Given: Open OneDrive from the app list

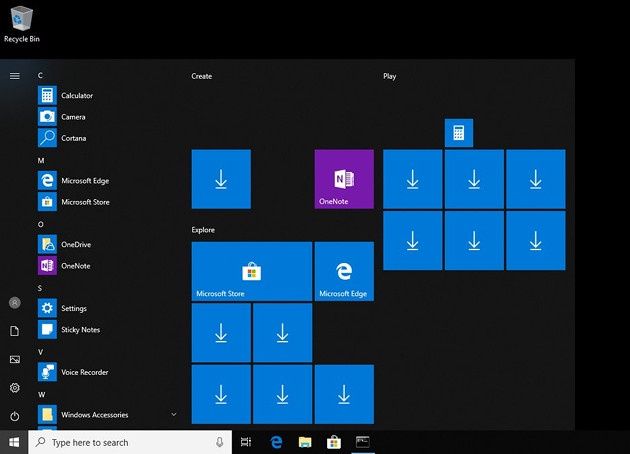Looking at the screenshot, I should point(65,245).
